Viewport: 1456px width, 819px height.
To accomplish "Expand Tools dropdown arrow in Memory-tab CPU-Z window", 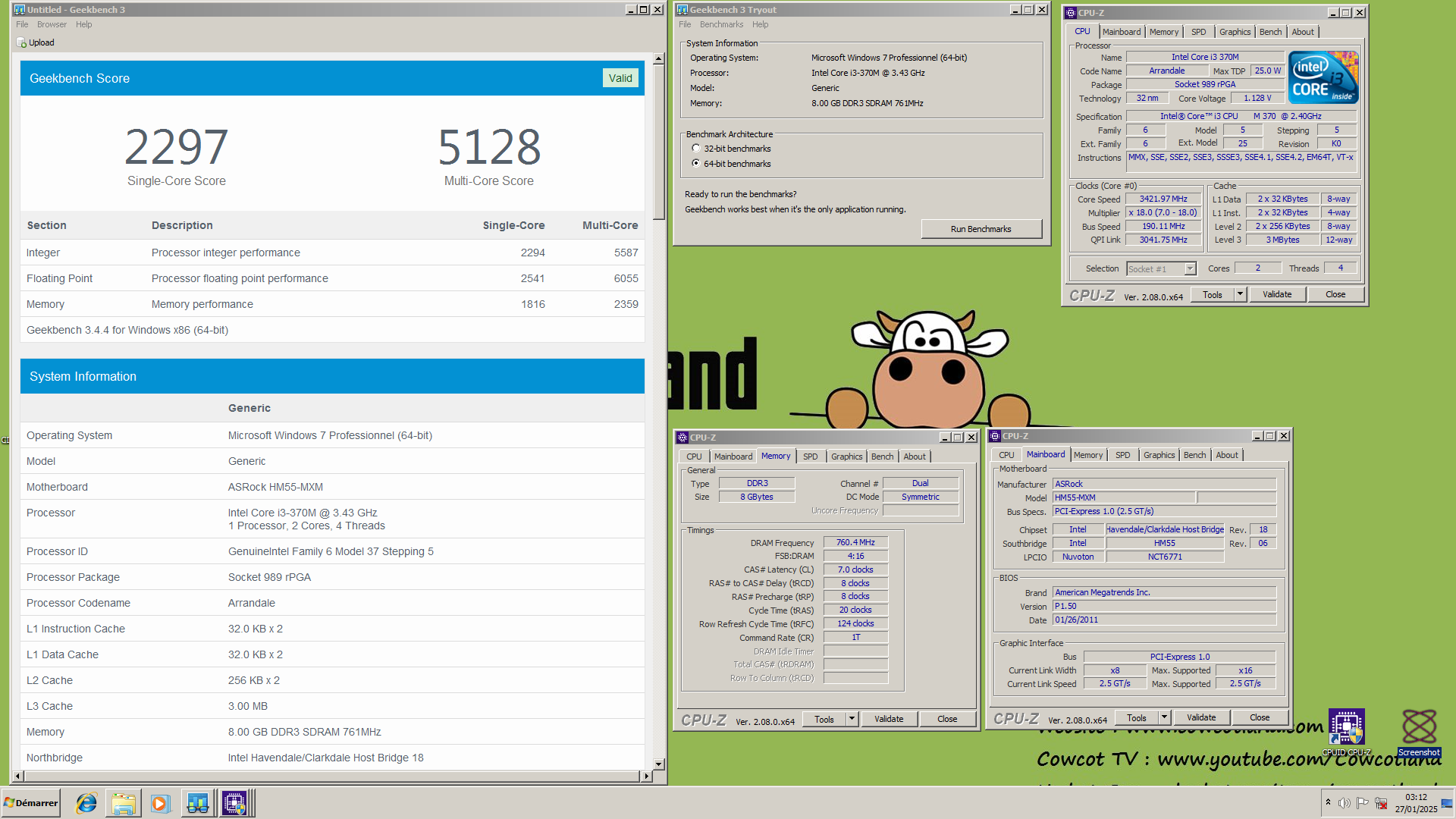I will tap(852, 719).
